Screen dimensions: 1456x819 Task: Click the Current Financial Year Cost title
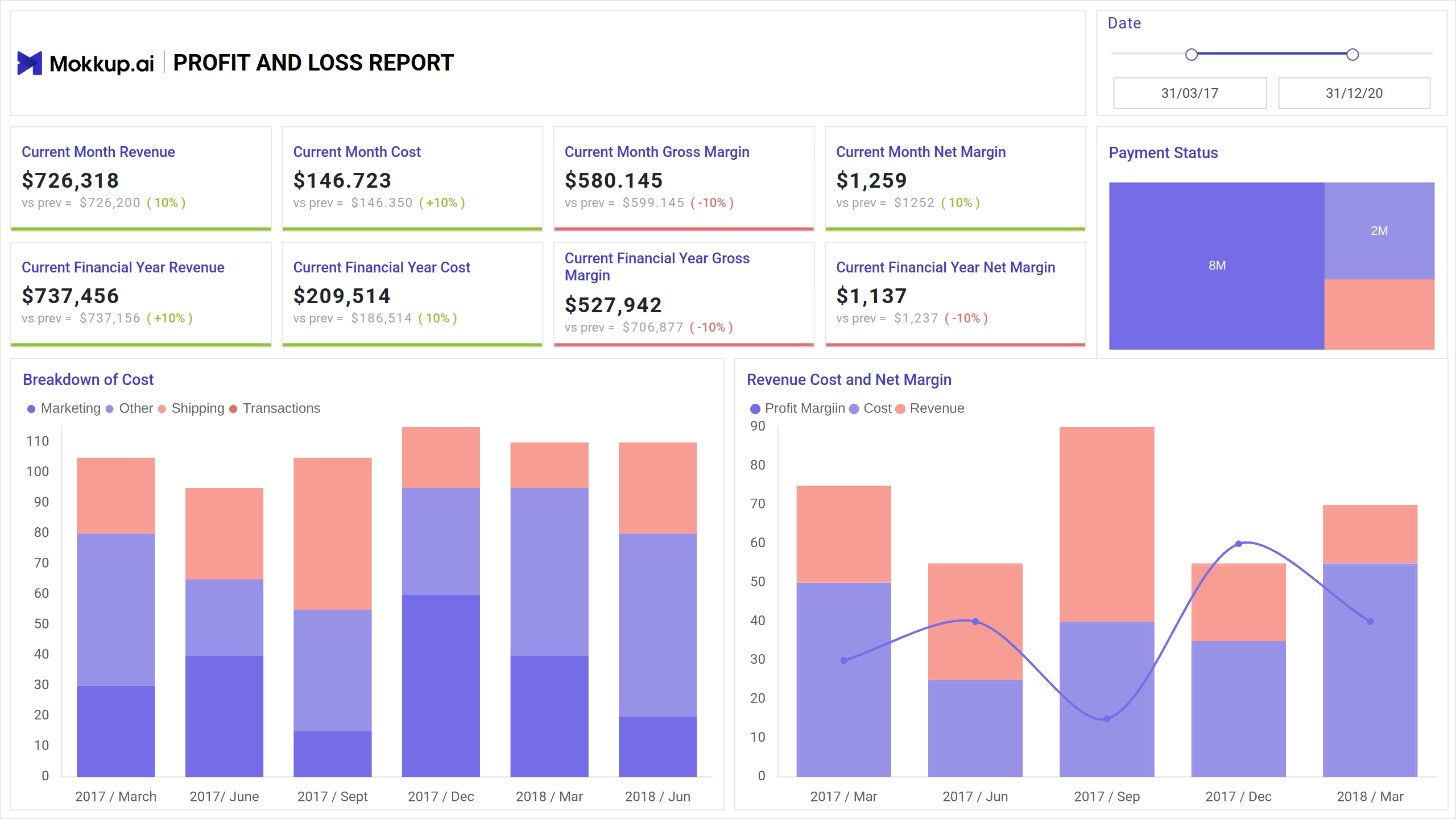382,267
